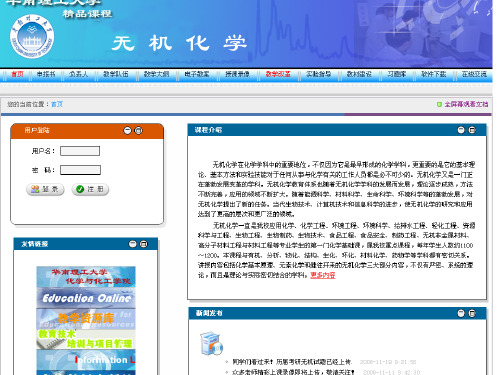
Task: Click the software box icon in the news panel
Action: pos(211,343)
